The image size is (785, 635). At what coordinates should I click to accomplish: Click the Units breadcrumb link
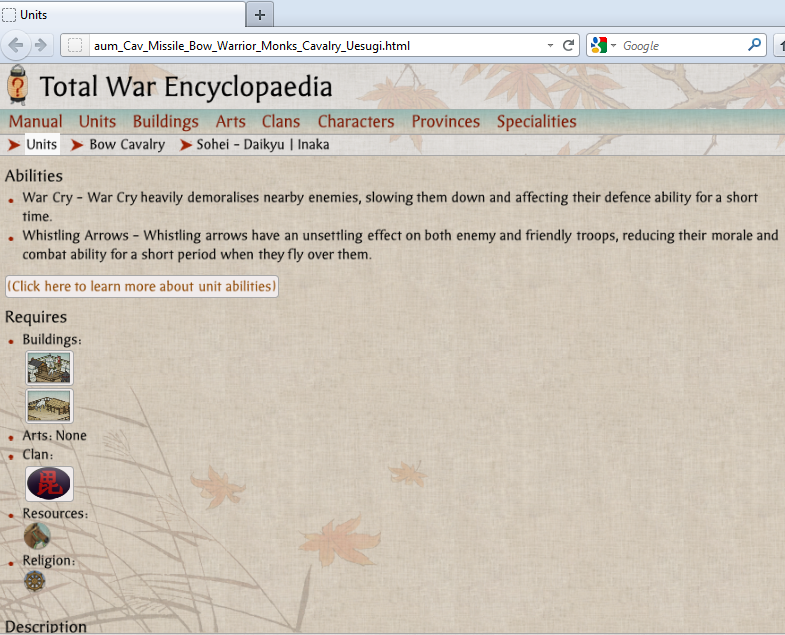42,144
